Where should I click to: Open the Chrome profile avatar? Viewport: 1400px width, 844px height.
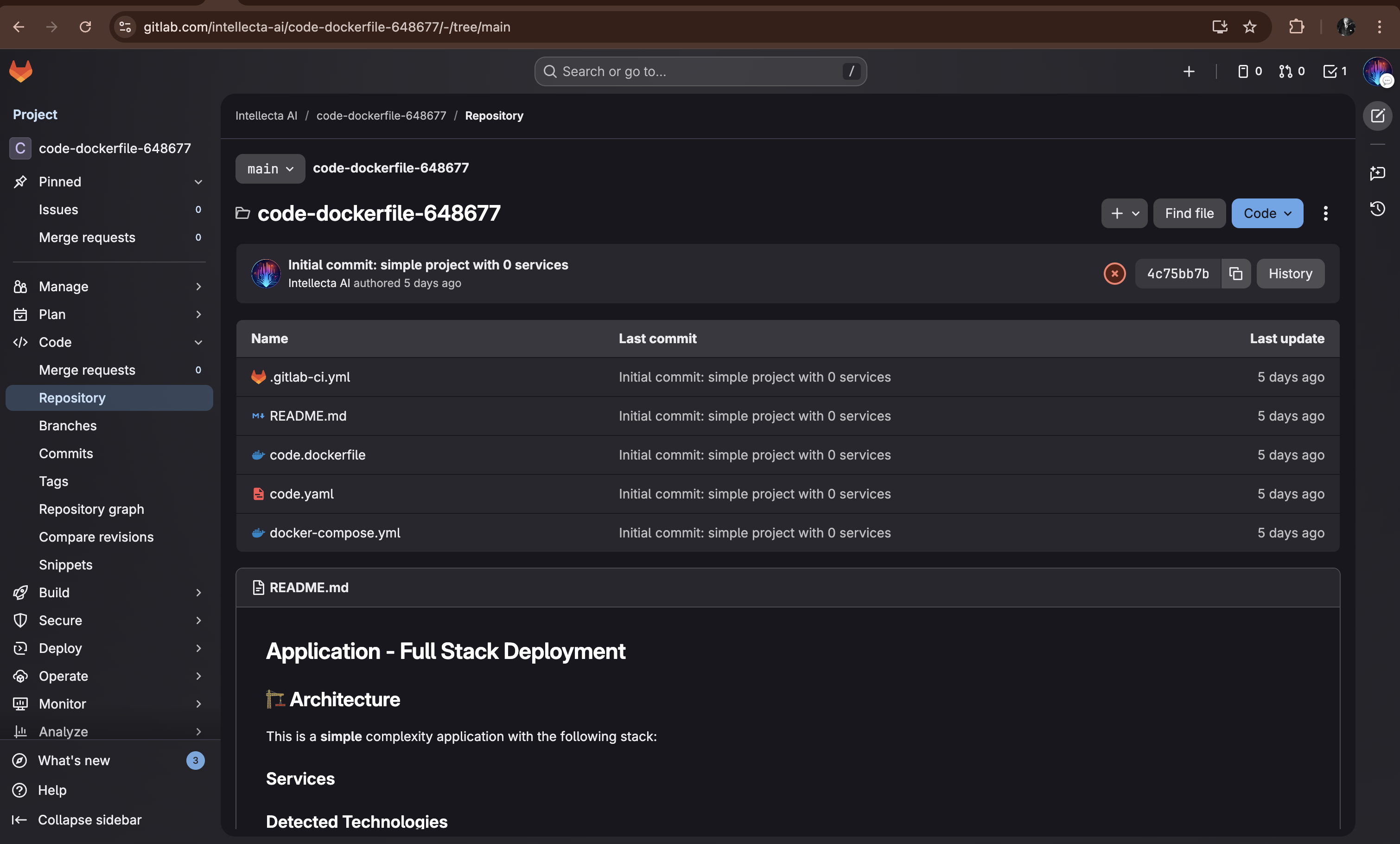[1346, 27]
